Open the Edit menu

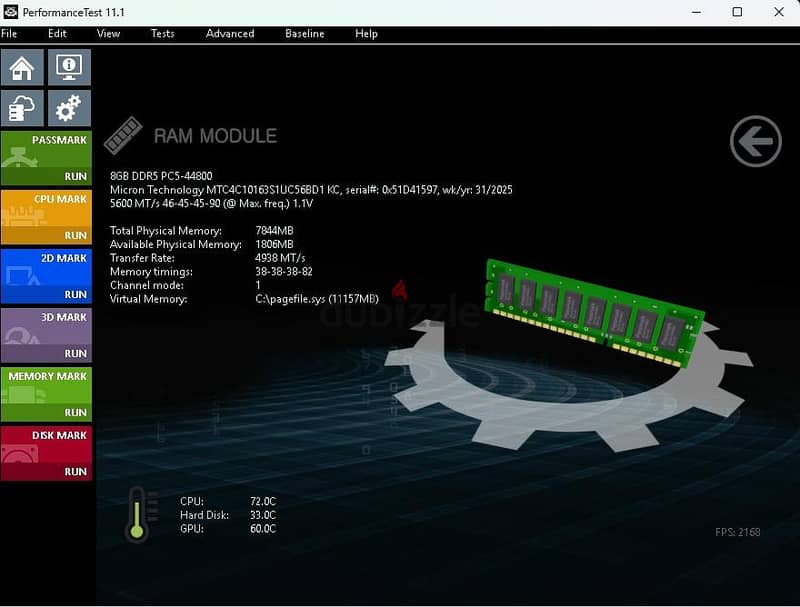(x=57, y=34)
